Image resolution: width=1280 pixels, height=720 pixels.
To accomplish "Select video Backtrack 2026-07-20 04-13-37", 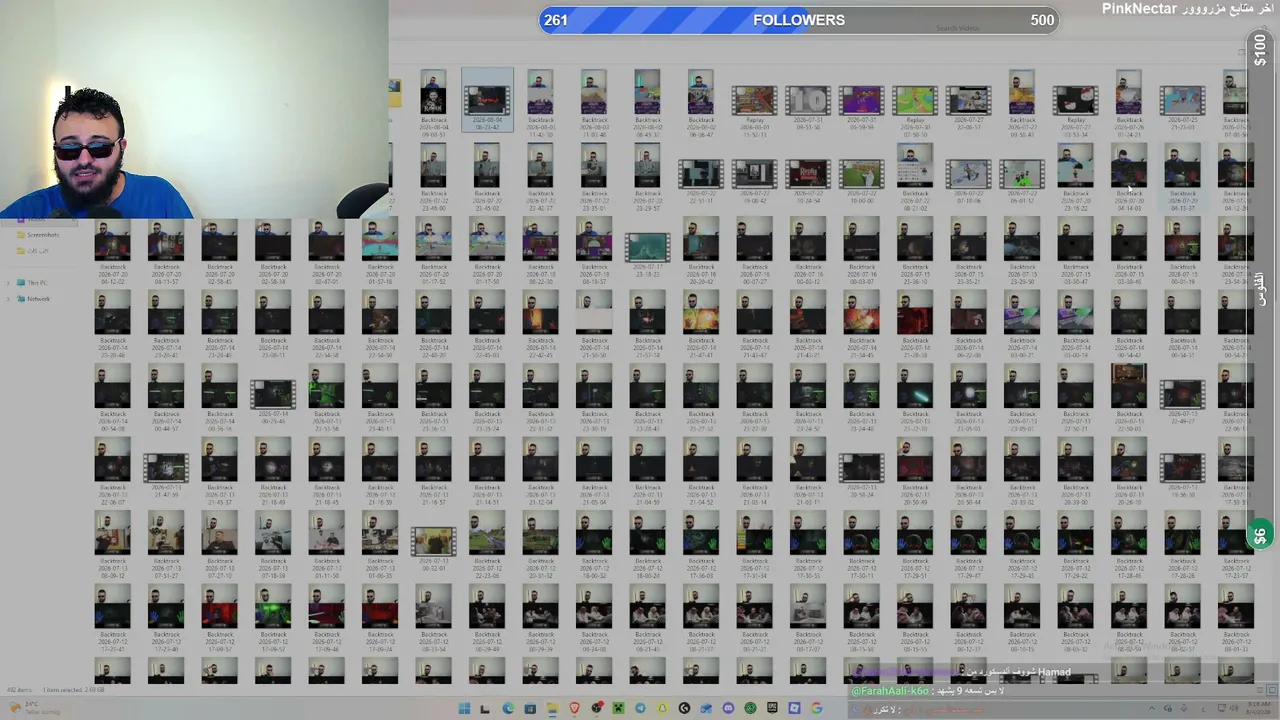I will pyautogui.click(x=1182, y=175).
